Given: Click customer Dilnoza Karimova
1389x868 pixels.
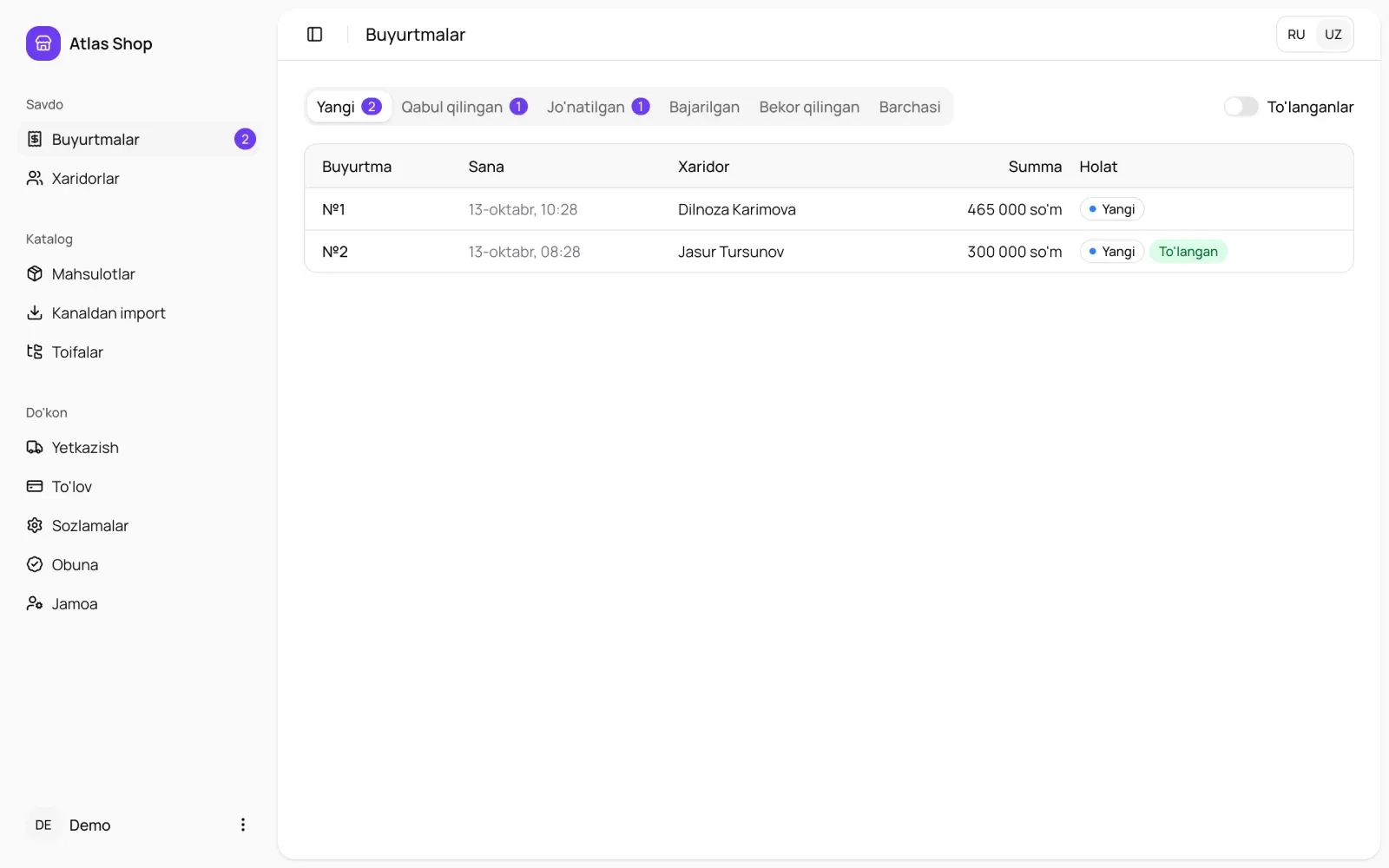Looking at the screenshot, I should (x=737, y=209).
